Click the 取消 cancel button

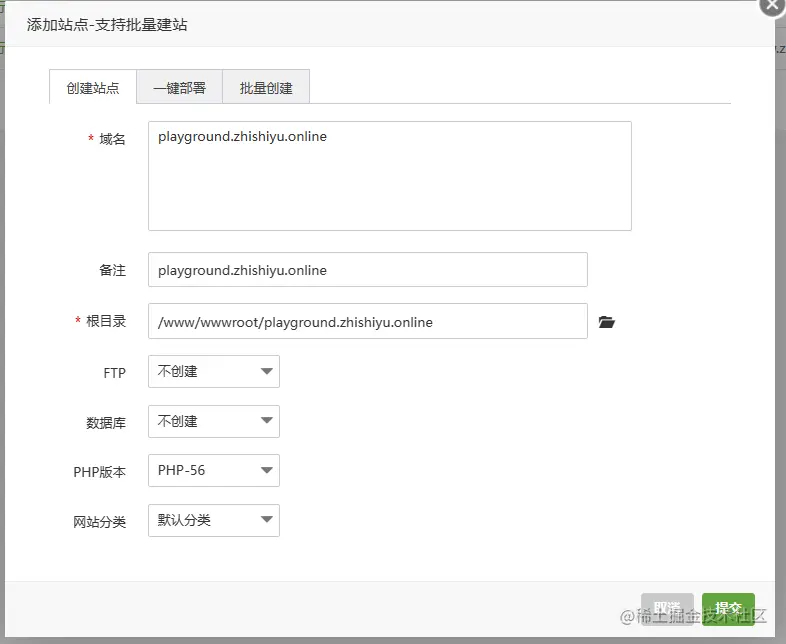pos(667,608)
